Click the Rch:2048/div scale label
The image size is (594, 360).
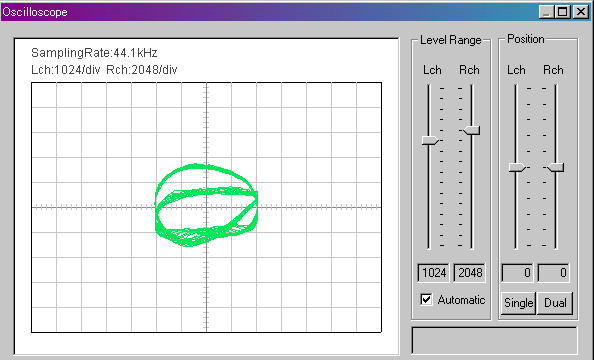(142, 70)
